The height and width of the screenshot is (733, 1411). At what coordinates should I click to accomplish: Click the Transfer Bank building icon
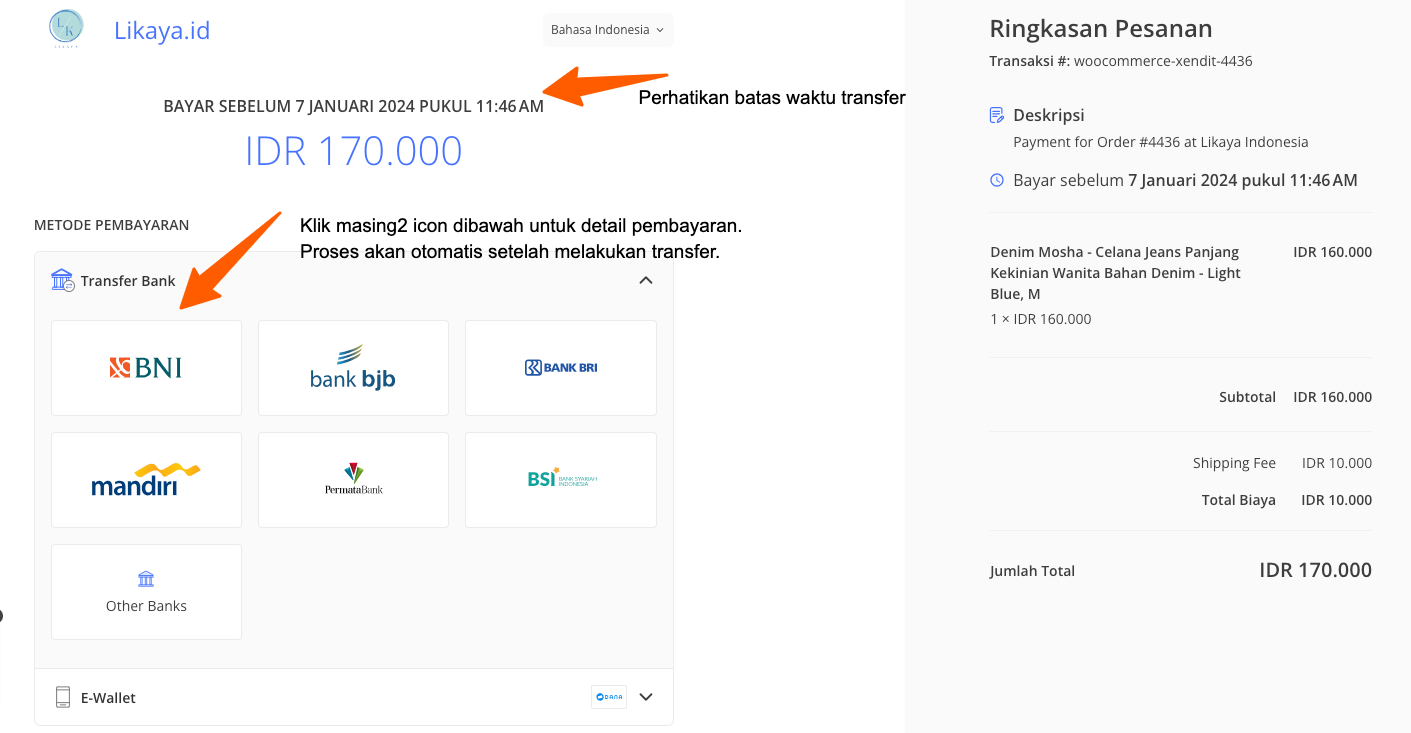(62, 280)
